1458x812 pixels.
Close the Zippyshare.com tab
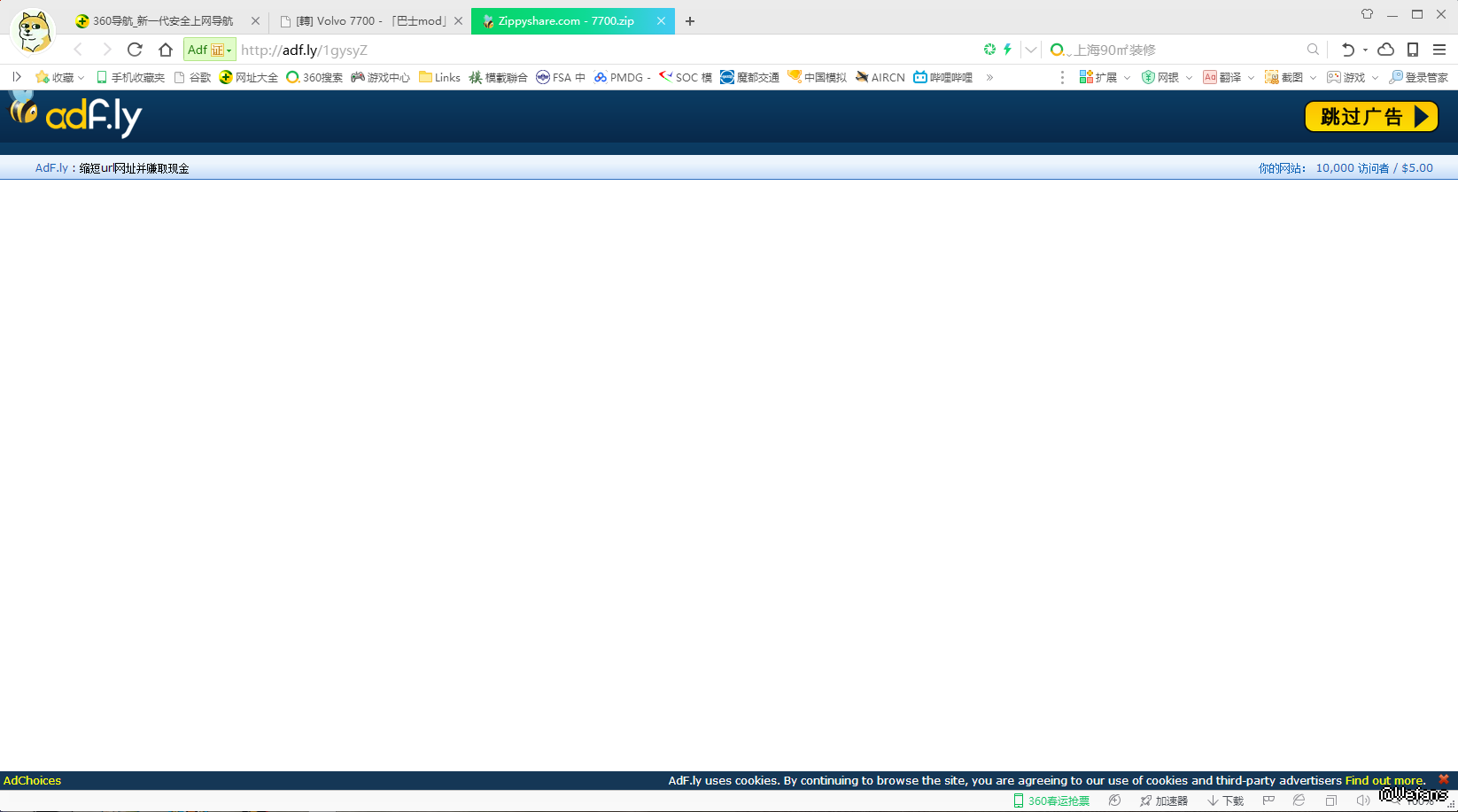tap(661, 20)
